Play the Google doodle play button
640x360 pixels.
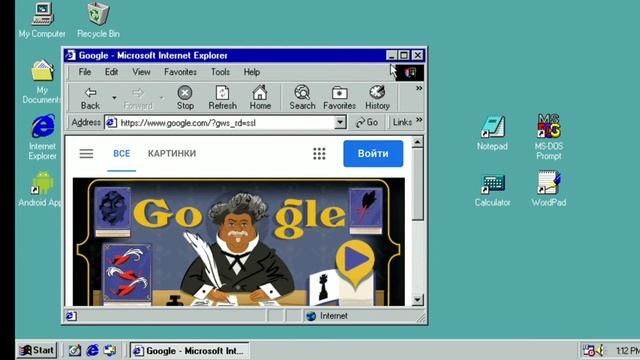coord(355,260)
